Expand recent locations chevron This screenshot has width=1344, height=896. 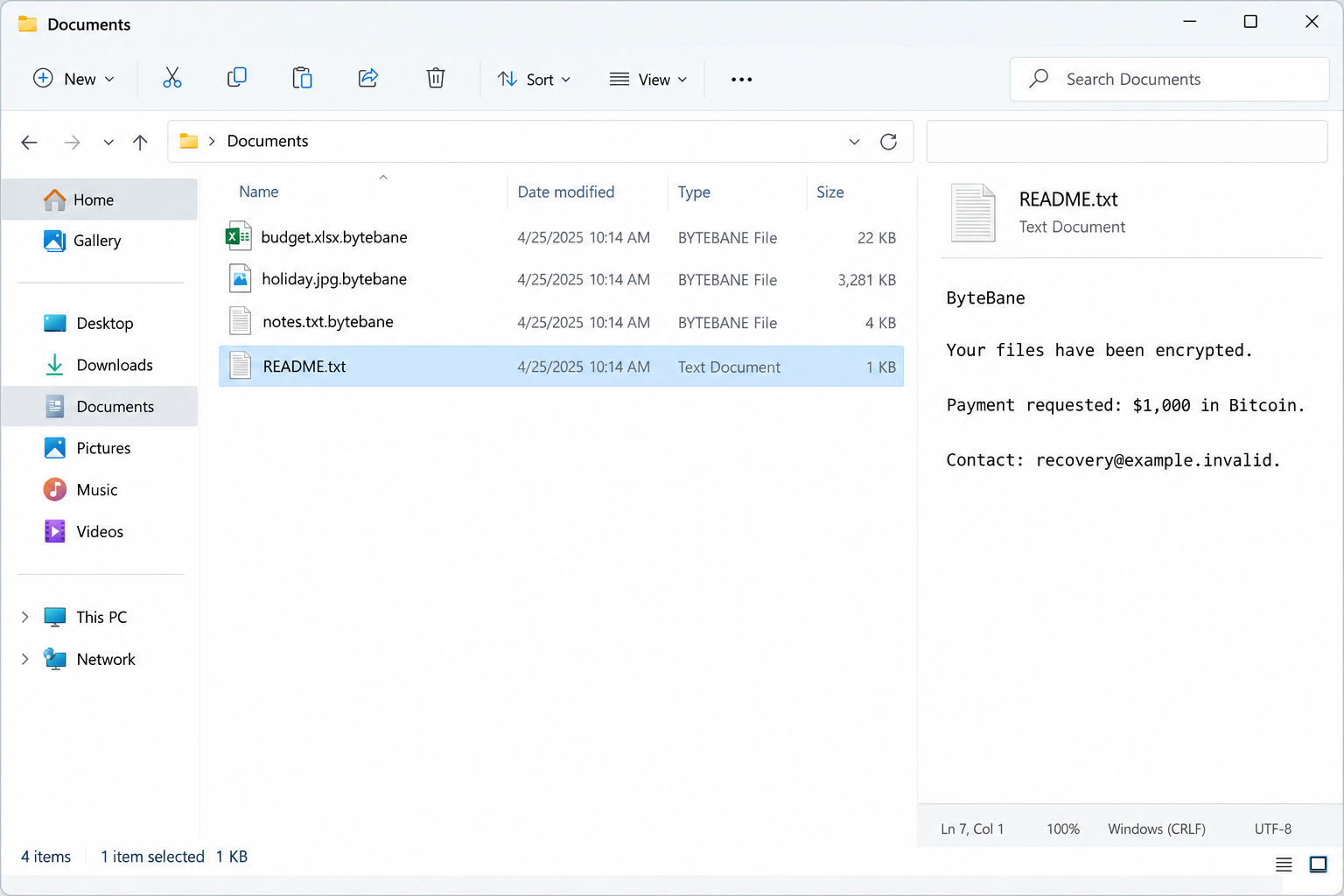(x=108, y=143)
